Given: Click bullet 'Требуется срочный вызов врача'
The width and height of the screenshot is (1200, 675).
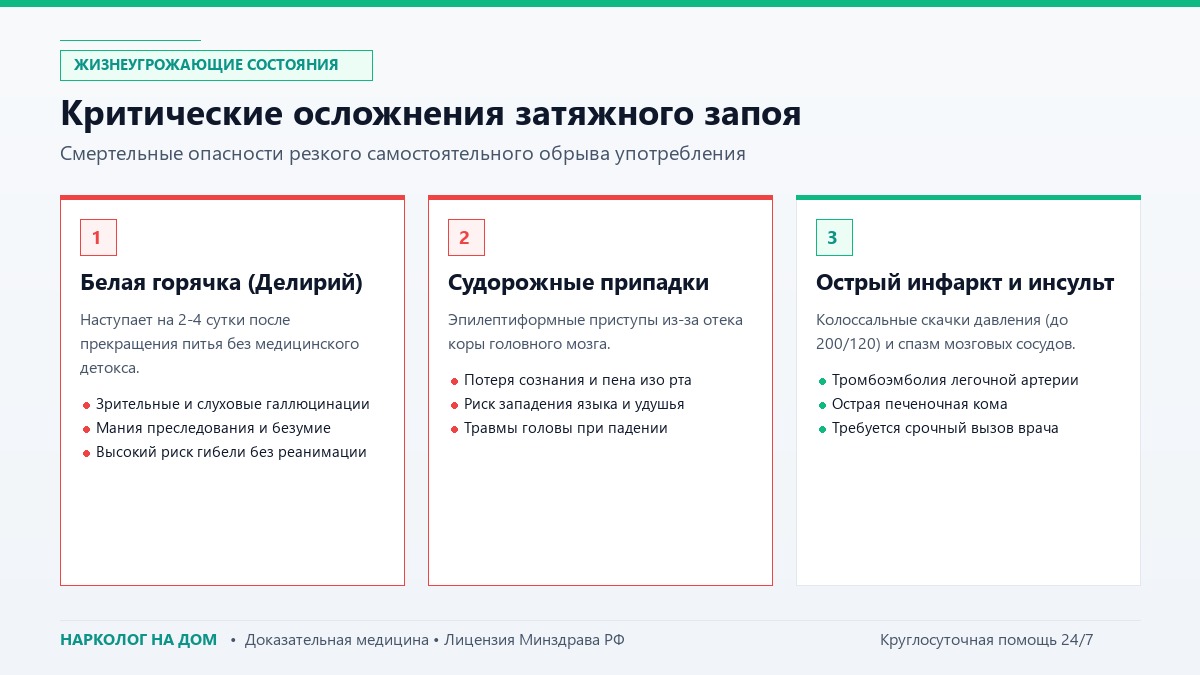Looking at the screenshot, I should coord(938,428).
